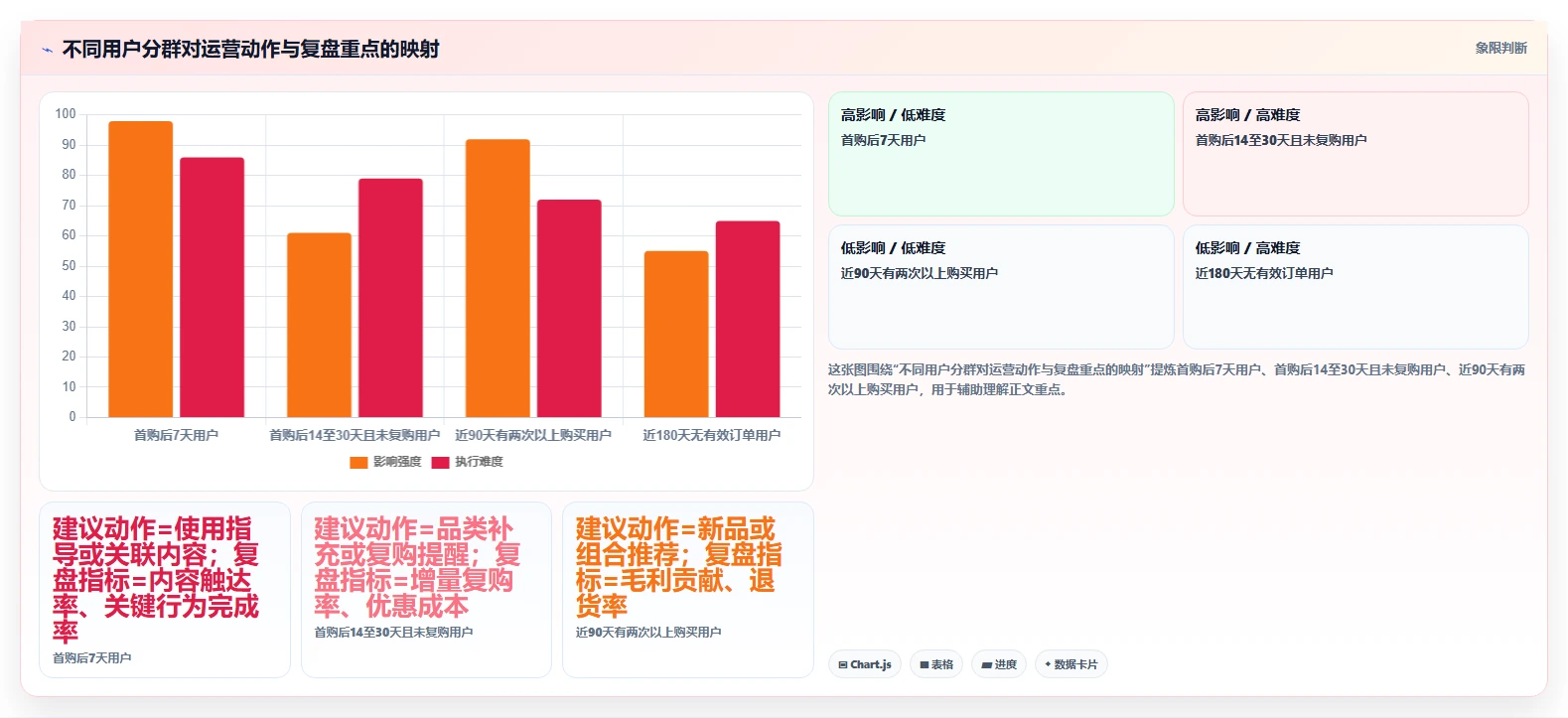Click the 数据卡片 tag chip
This screenshot has height=718, width=1568.
tap(1071, 664)
